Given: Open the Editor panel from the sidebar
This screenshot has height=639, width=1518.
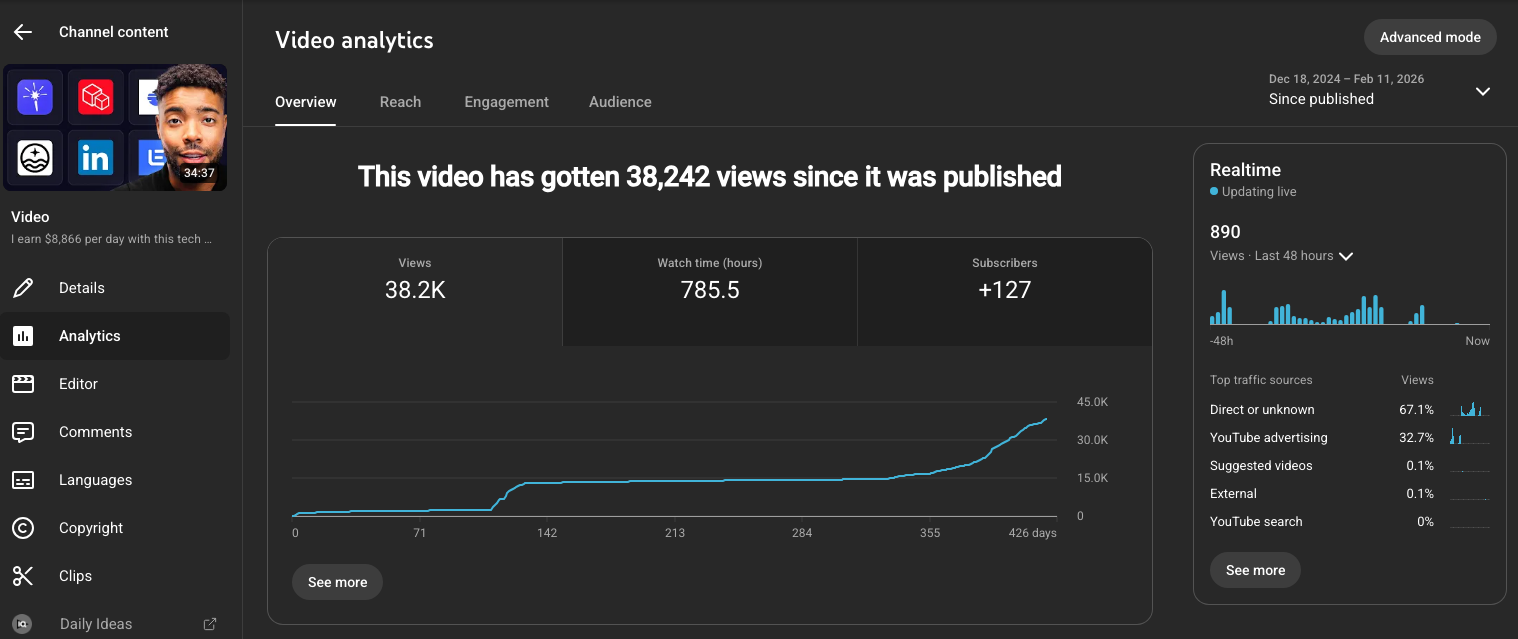Looking at the screenshot, I should [x=22, y=384].
